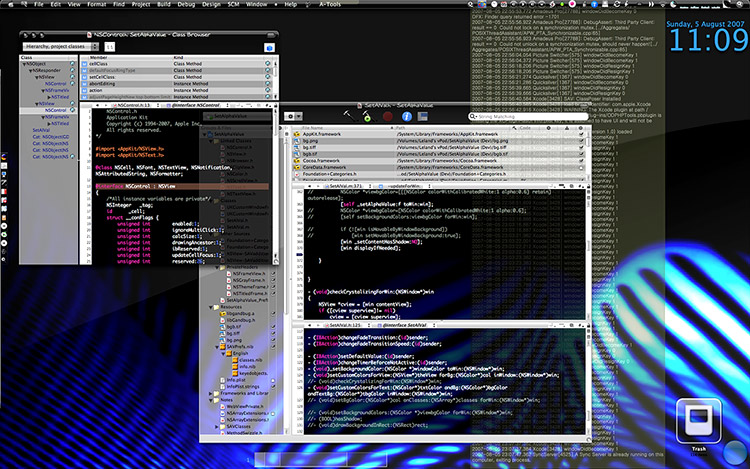Collapse the Resources group folder
This screenshot has height=469, width=750.
click(x=210, y=307)
